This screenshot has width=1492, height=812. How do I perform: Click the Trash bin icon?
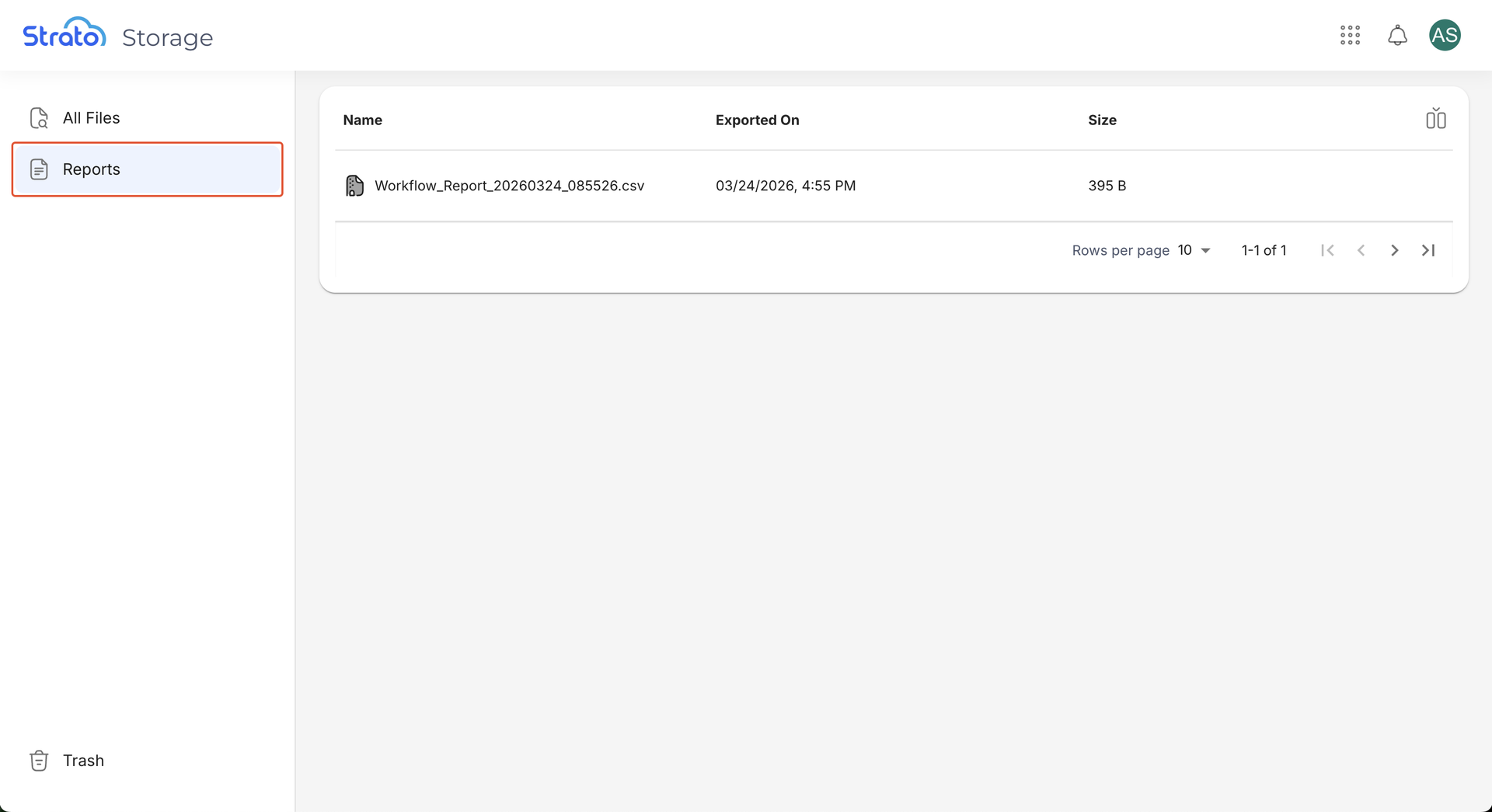pyautogui.click(x=39, y=761)
